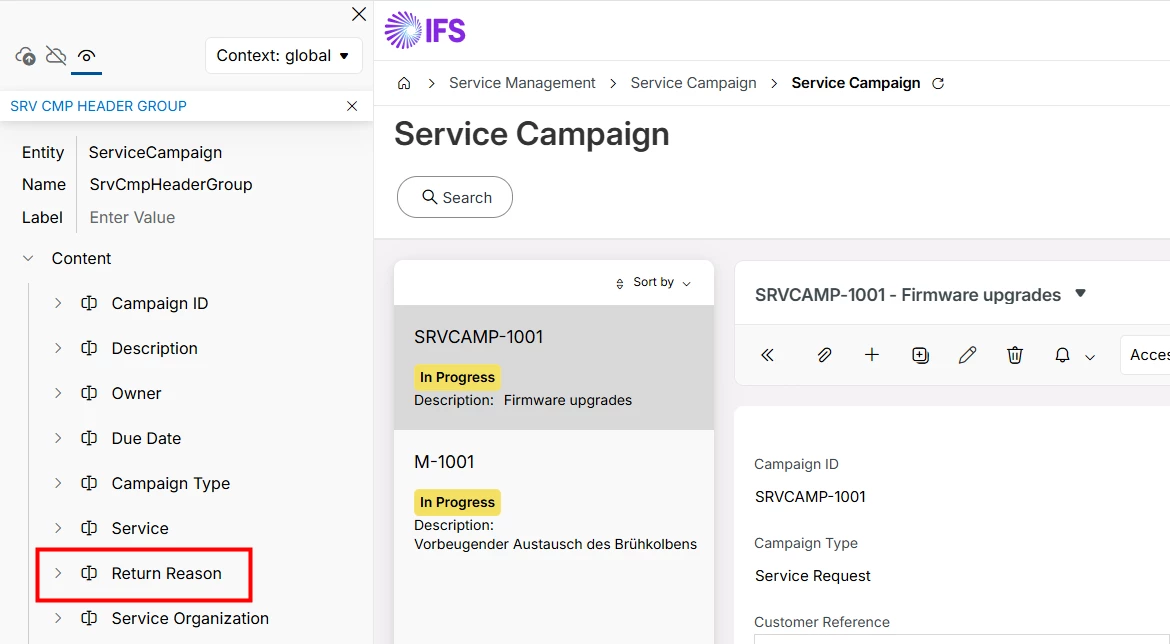This screenshot has height=644, width=1170.
Task: Click the plus new record icon
Action: click(x=872, y=355)
